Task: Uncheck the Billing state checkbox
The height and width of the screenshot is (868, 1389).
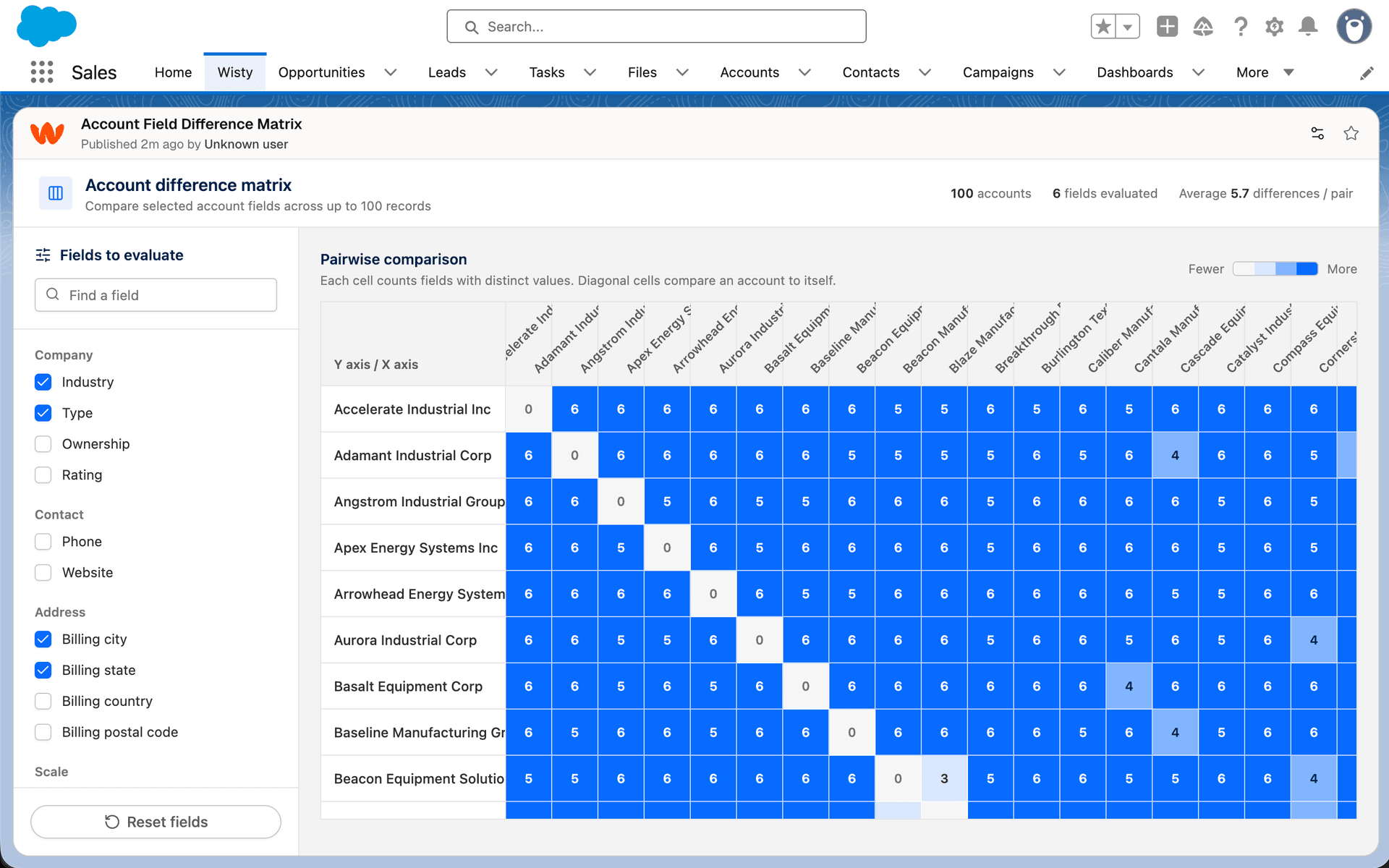Action: coord(43,671)
